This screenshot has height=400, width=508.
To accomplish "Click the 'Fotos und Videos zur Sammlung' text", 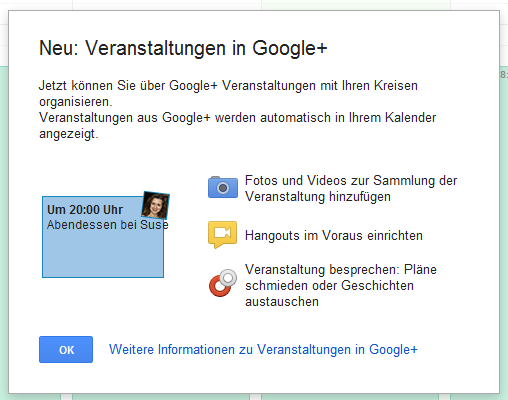I will pos(351,189).
